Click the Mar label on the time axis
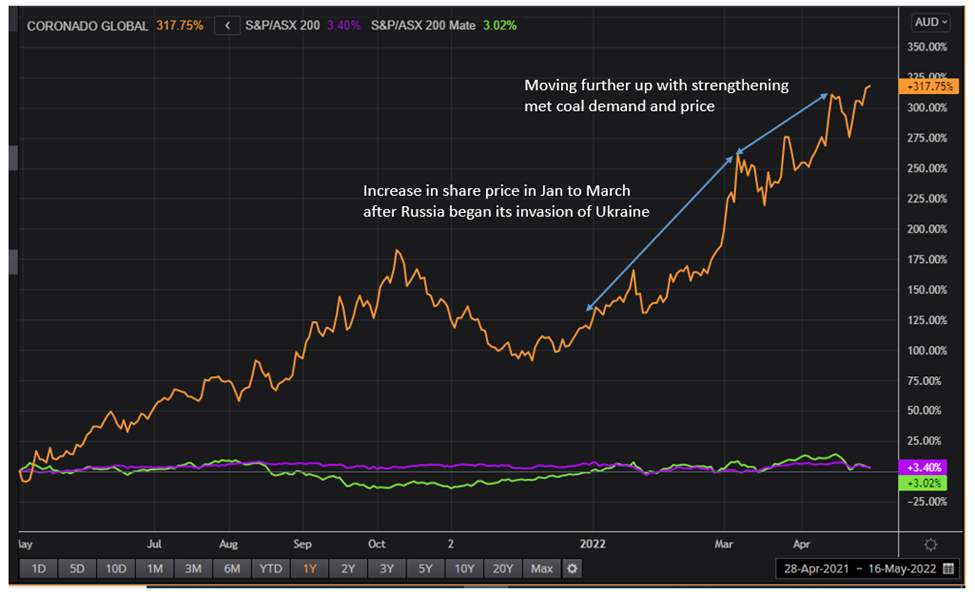This screenshot has height=594, width=975. [724, 544]
